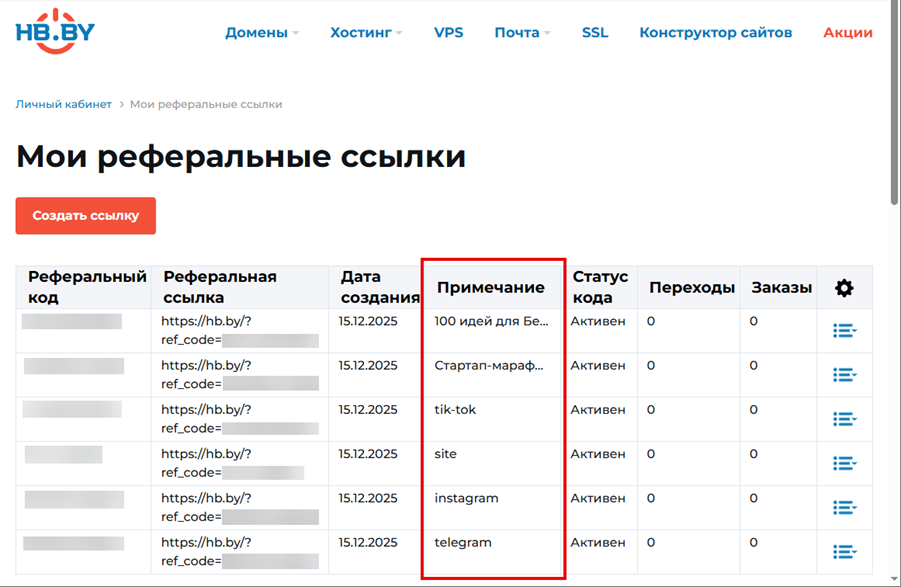Image resolution: width=901 pixels, height=587 pixels.
Task: Open the SSL menu item
Action: click(595, 33)
